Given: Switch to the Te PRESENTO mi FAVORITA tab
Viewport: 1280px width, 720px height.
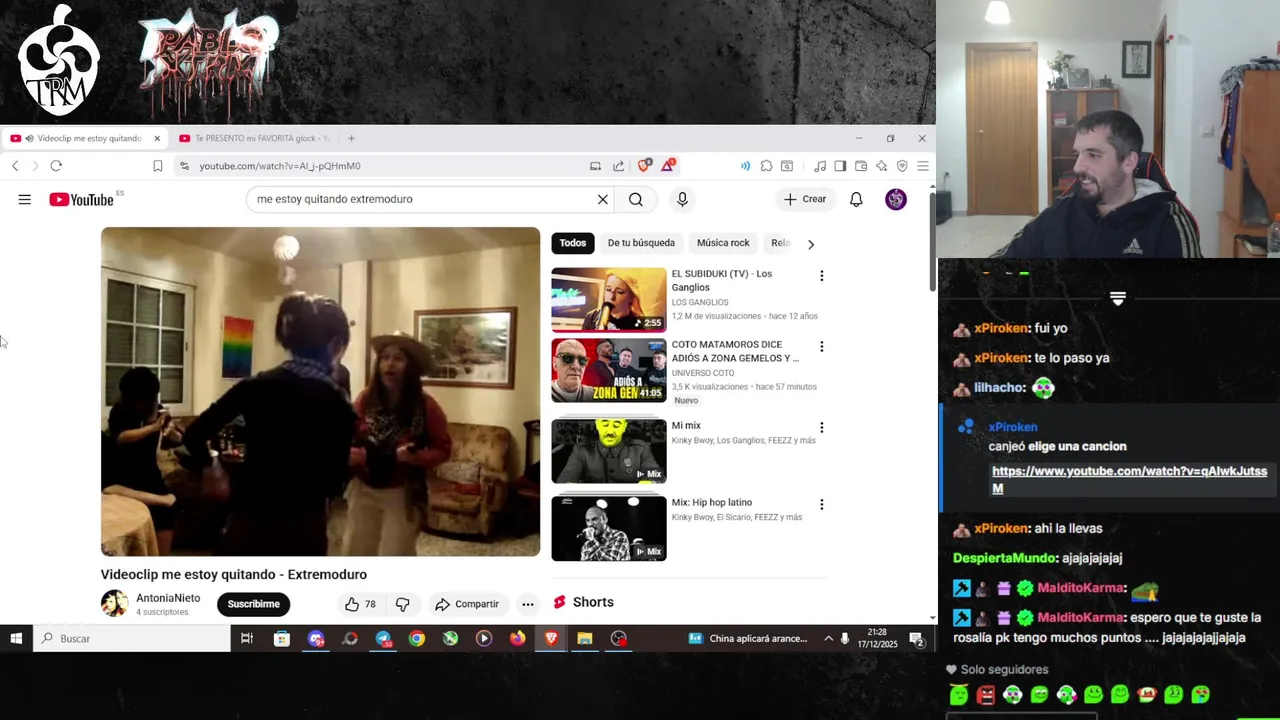Looking at the screenshot, I should (255, 138).
